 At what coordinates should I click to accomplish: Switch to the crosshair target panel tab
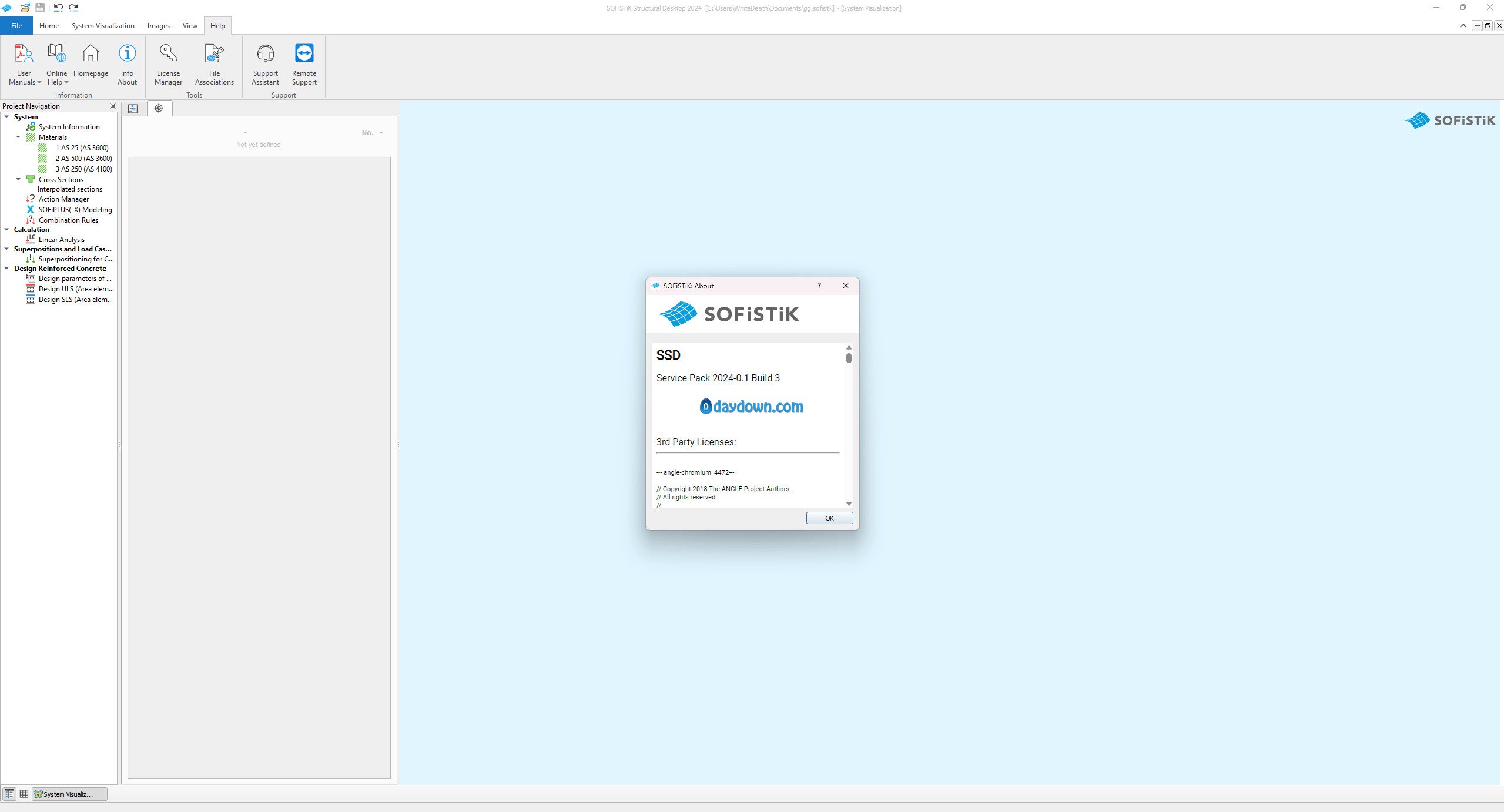tap(159, 108)
